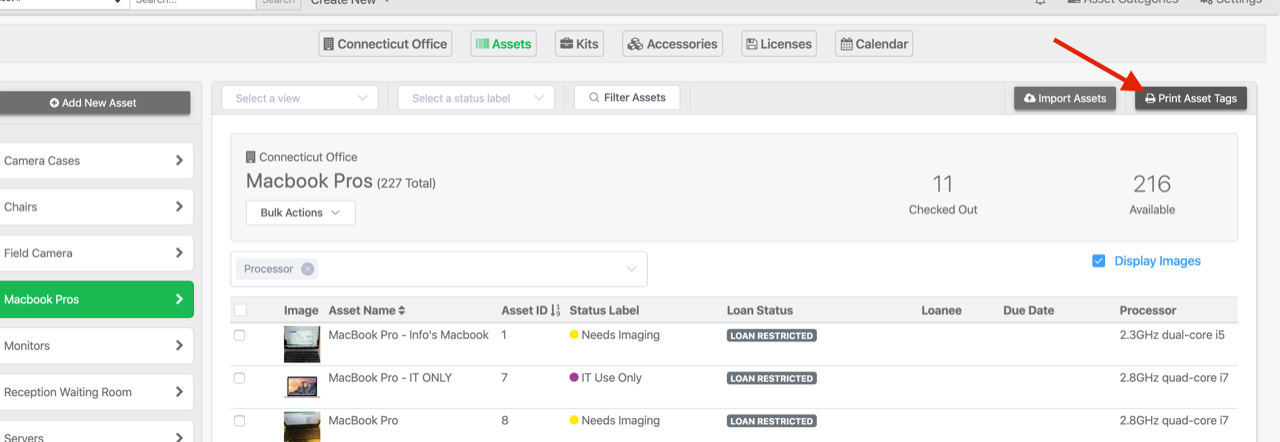Image resolution: width=1280 pixels, height=442 pixels.
Task: Click the Loanee column header
Action: pyautogui.click(x=941, y=311)
